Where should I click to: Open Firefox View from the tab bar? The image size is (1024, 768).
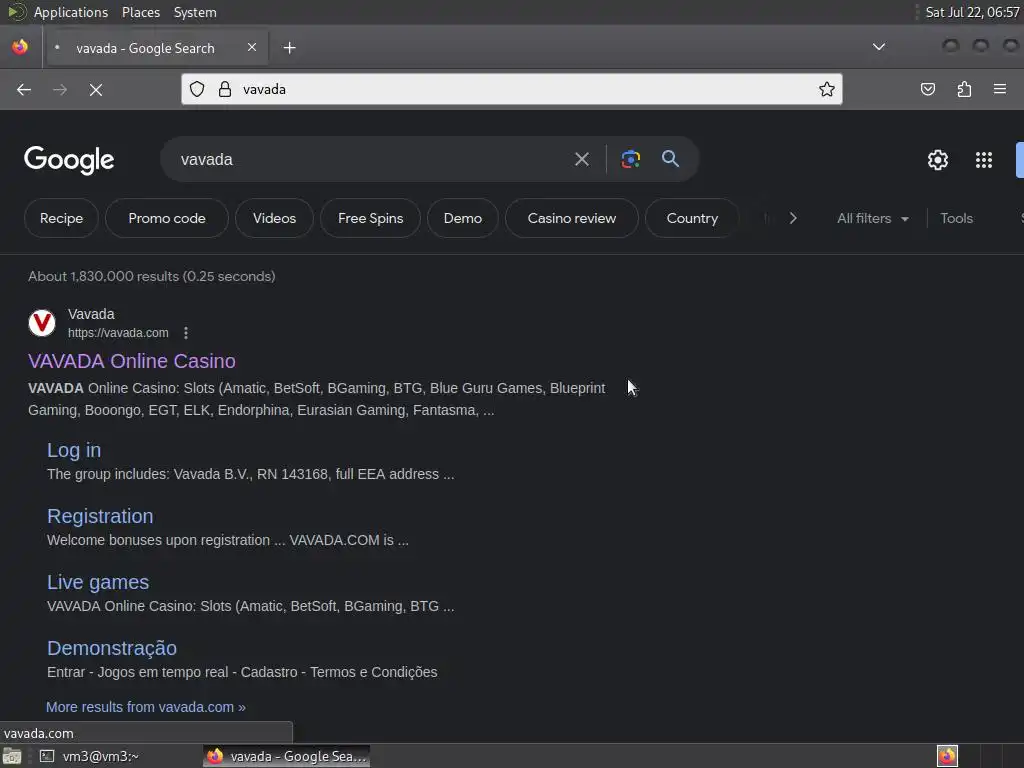[20, 47]
